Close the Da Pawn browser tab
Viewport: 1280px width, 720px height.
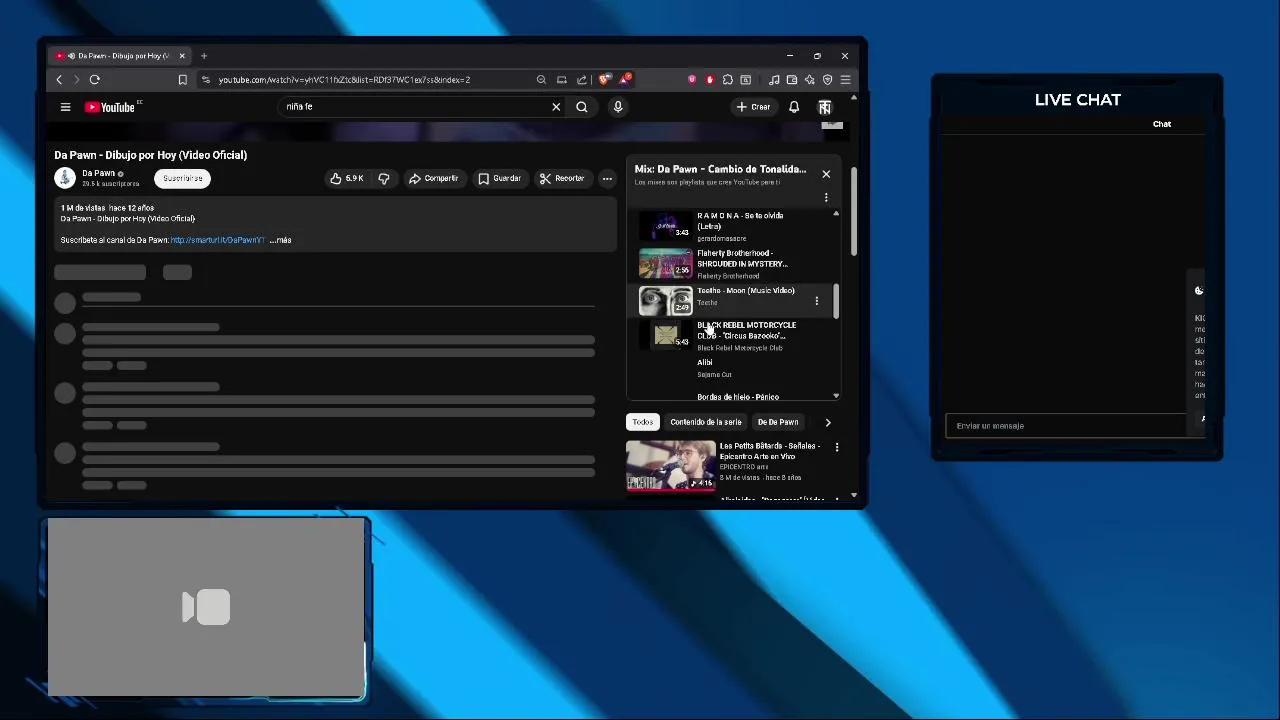pyautogui.click(x=182, y=56)
